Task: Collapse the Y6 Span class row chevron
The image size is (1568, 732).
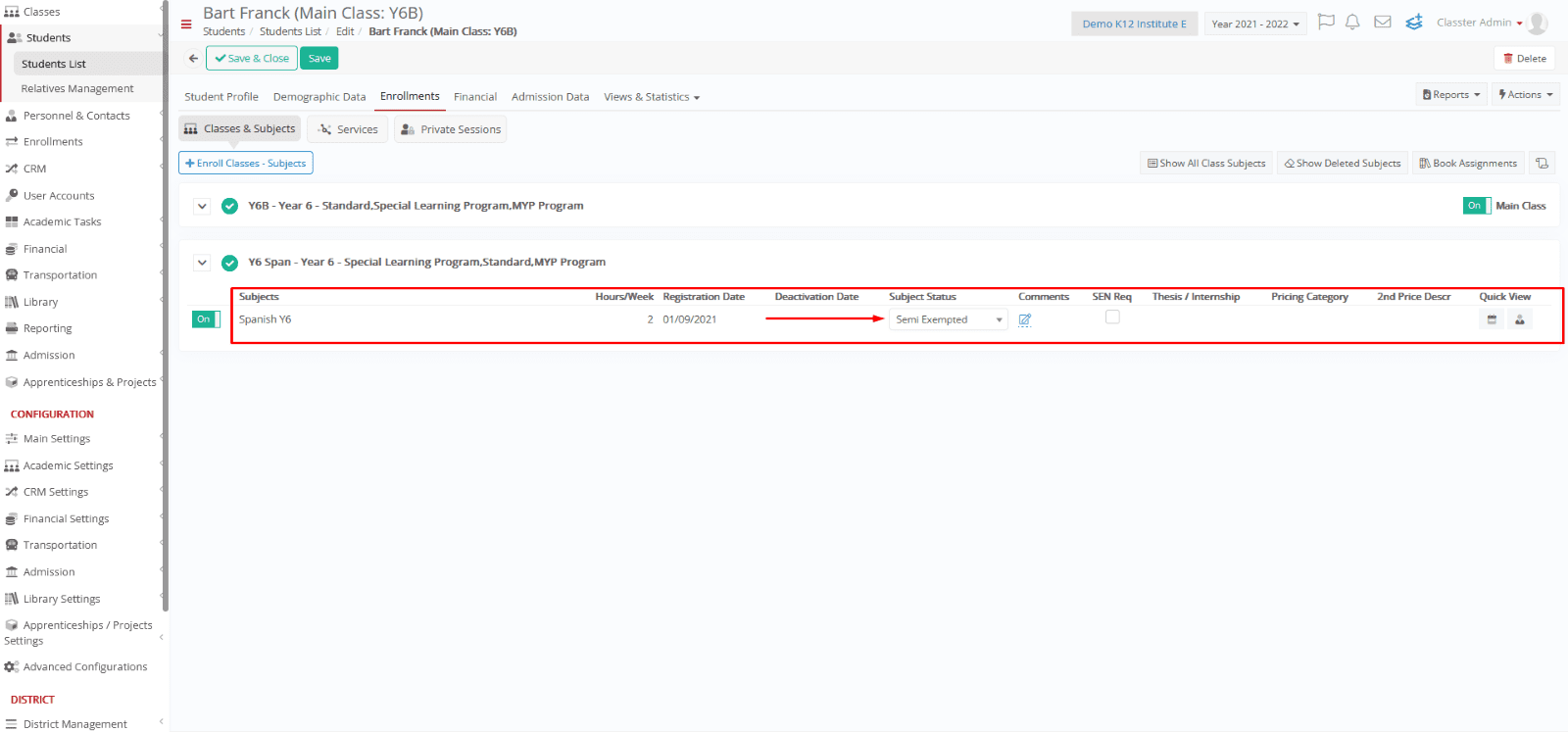Action: [202, 263]
